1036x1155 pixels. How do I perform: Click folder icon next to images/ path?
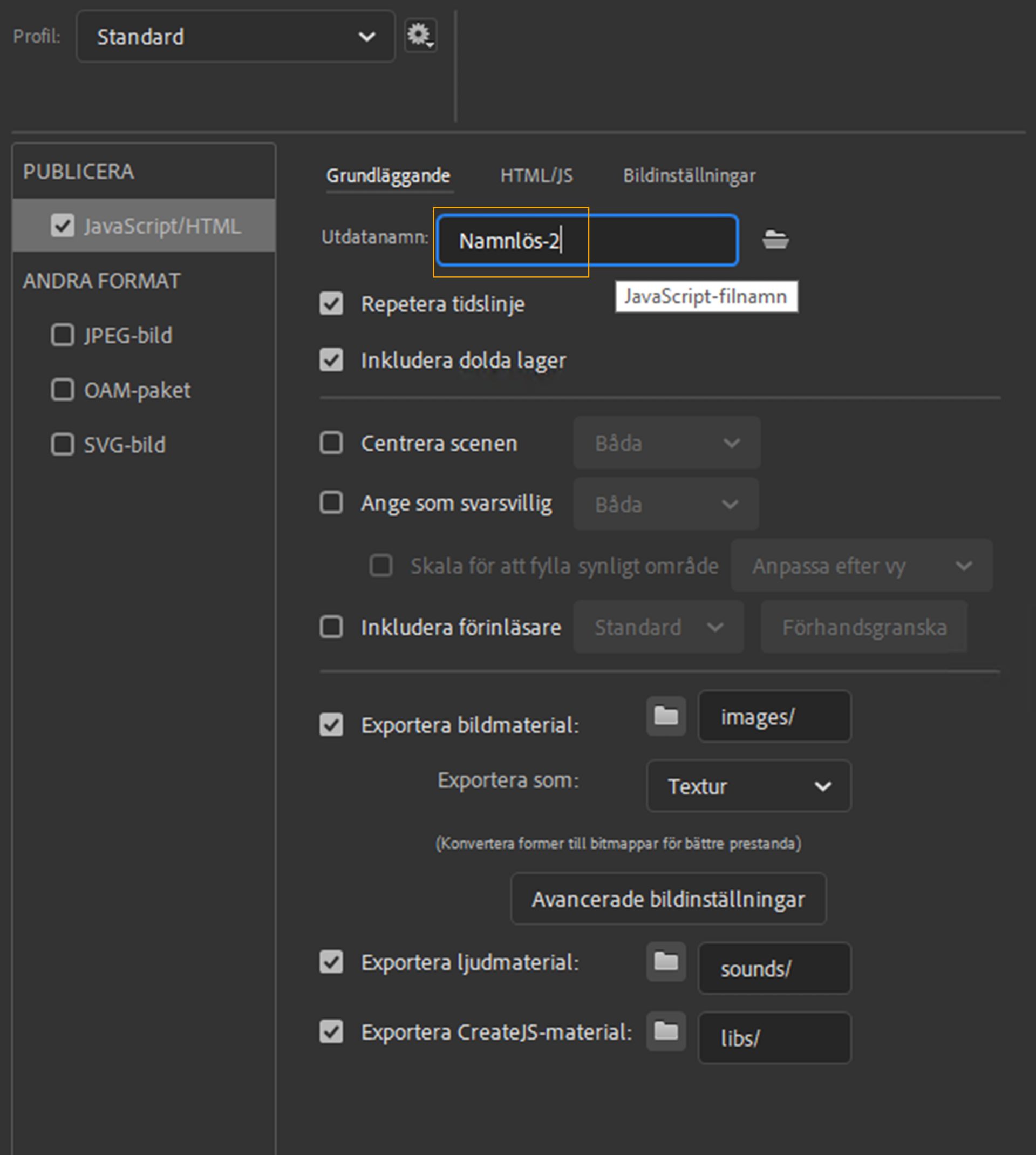(665, 716)
